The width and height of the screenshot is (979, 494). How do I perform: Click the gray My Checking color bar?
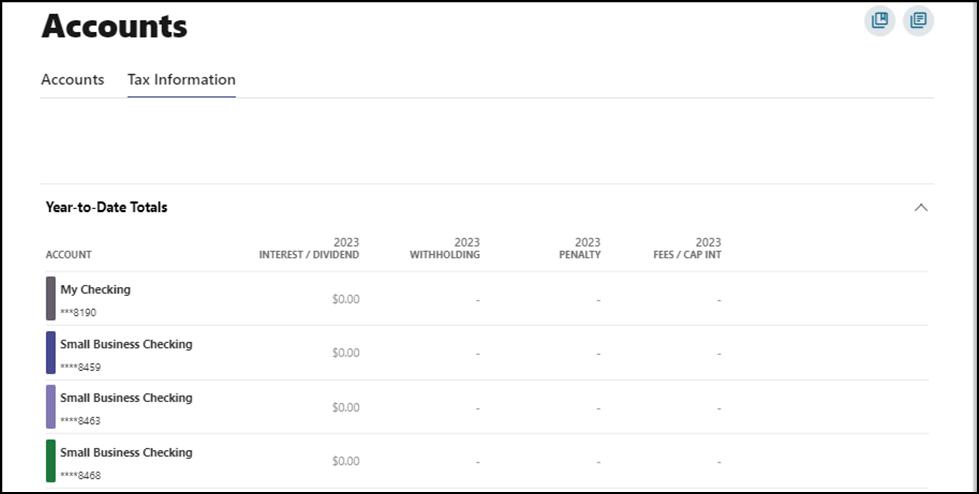[x=51, y=299]
